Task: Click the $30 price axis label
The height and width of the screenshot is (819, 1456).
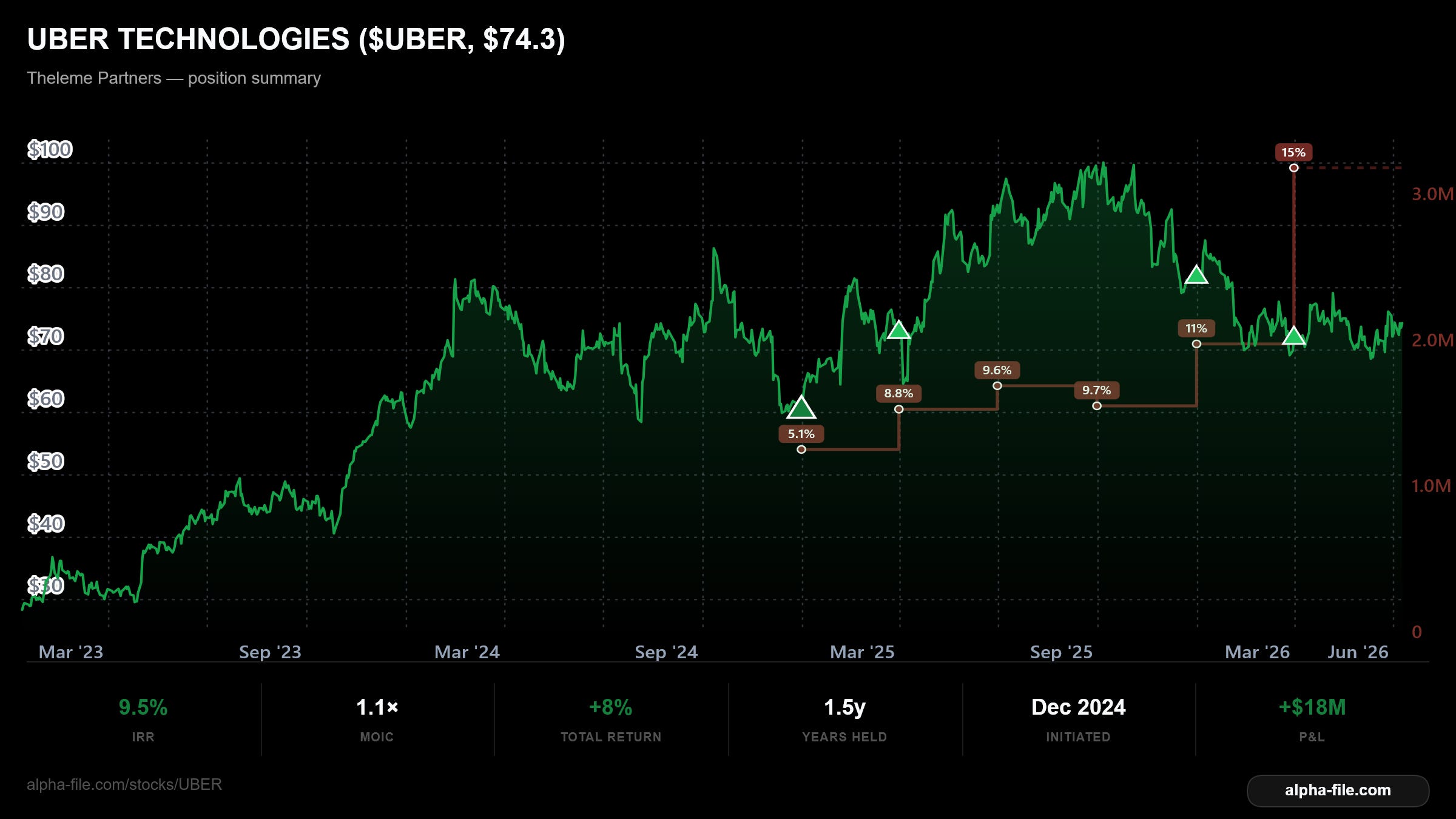Action: click(45, 585)
